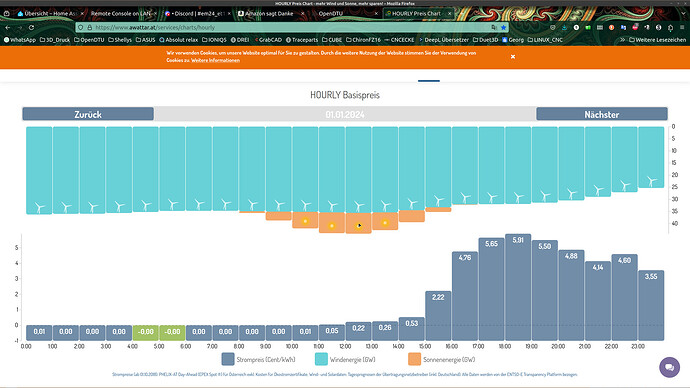The height and width of the screenshot is (388, 690).
Task: Open the Firefox extensions puzzle icon
Action: (670, 27)
